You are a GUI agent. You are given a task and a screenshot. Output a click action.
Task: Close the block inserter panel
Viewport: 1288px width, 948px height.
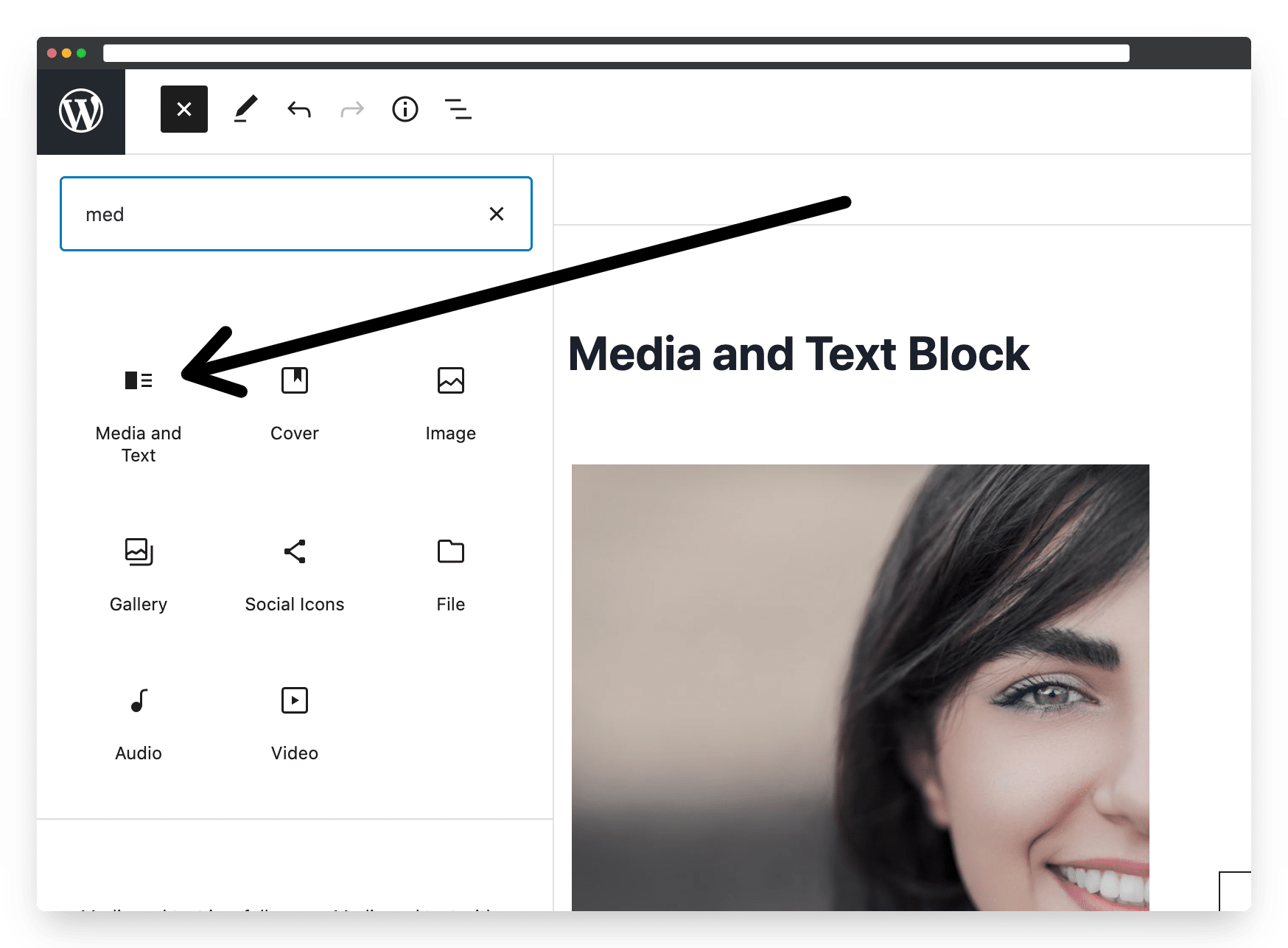click(x=184, y=109)
